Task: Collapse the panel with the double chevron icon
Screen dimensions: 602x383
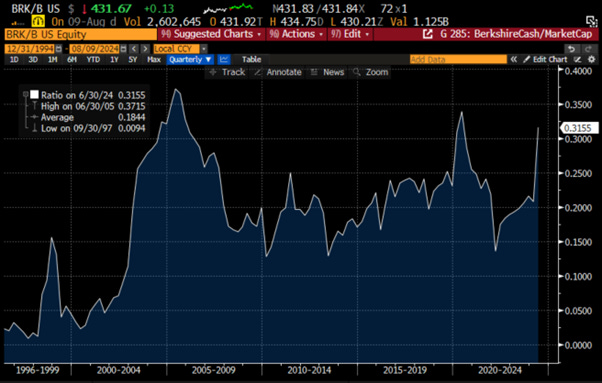Action: coord(513,59)
